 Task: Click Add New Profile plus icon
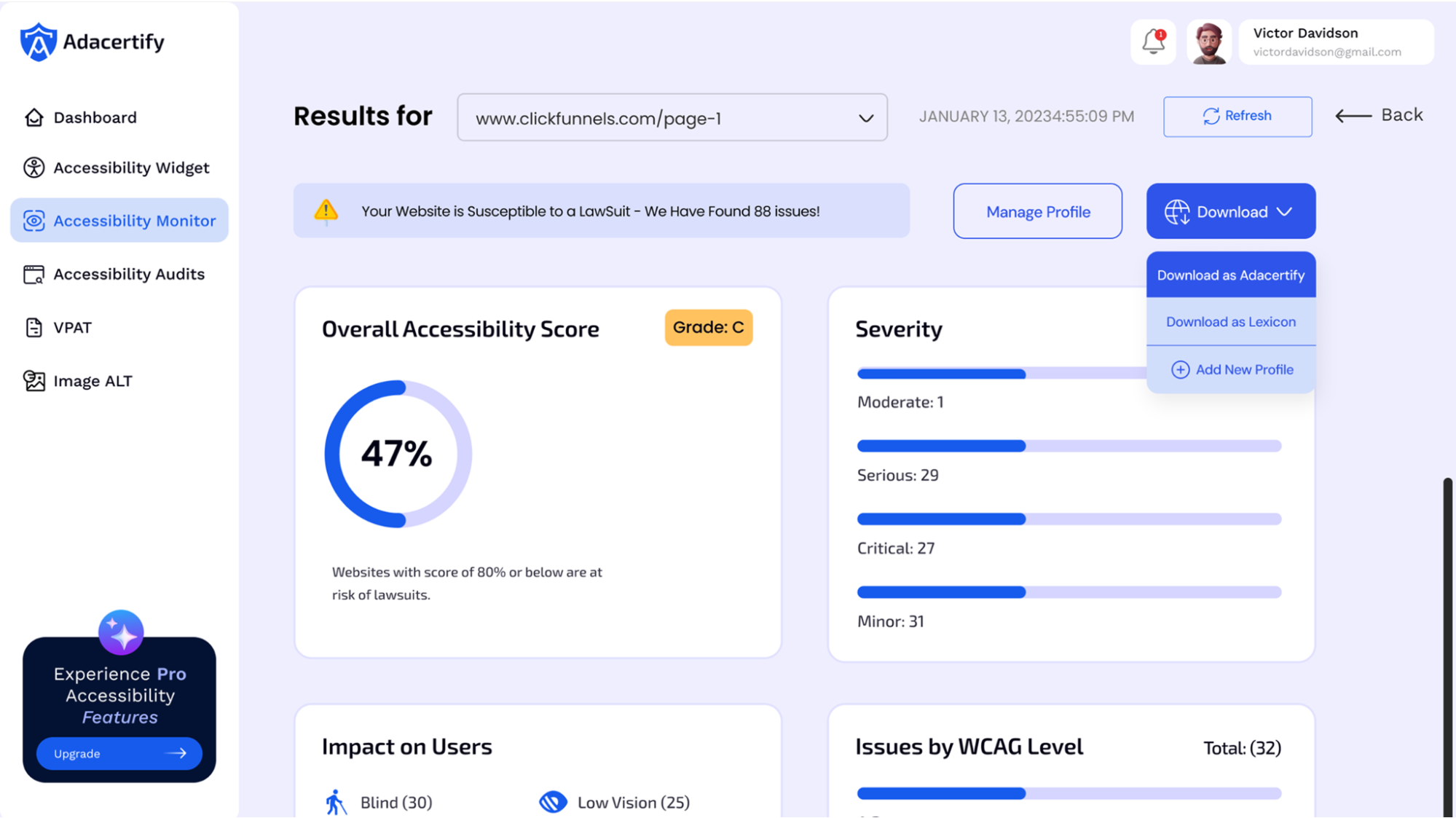point(1180,370)
